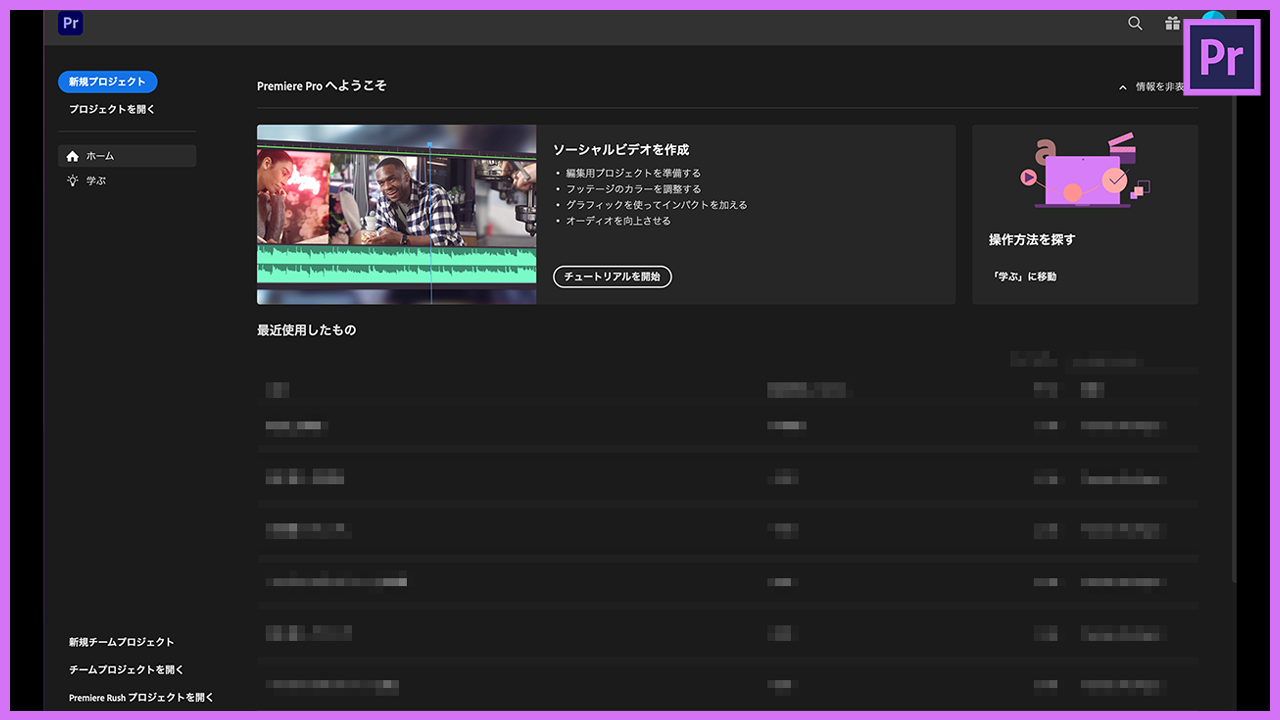Click bullet text オーディオを向上させる

coord(618,221)
